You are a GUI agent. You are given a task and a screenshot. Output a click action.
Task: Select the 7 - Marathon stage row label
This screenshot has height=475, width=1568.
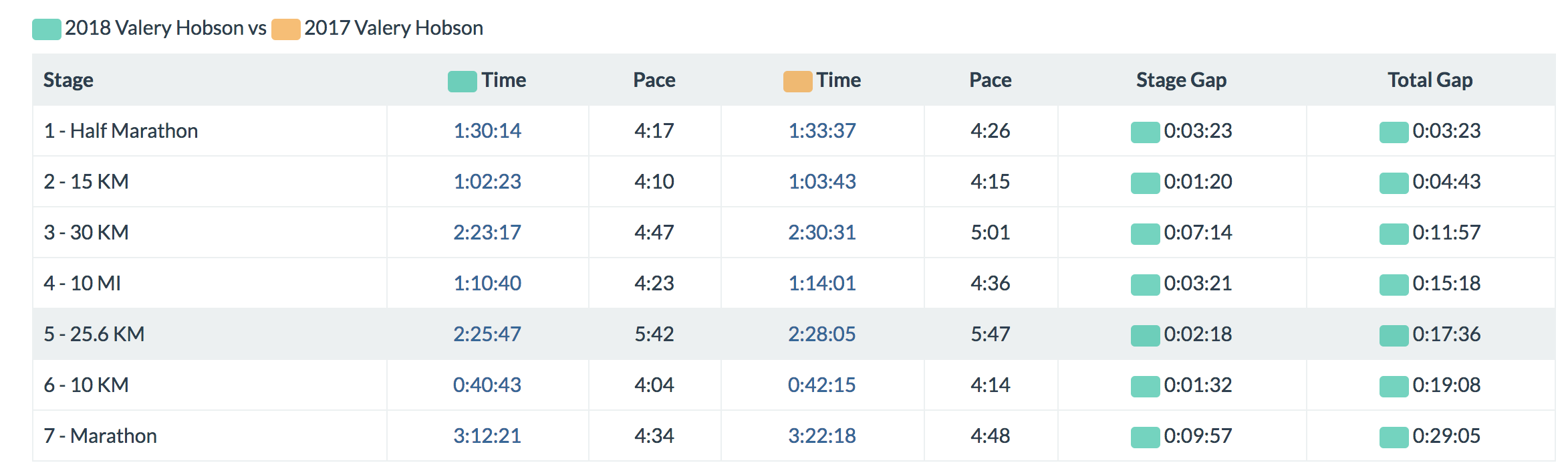click(x=100, y=436)
